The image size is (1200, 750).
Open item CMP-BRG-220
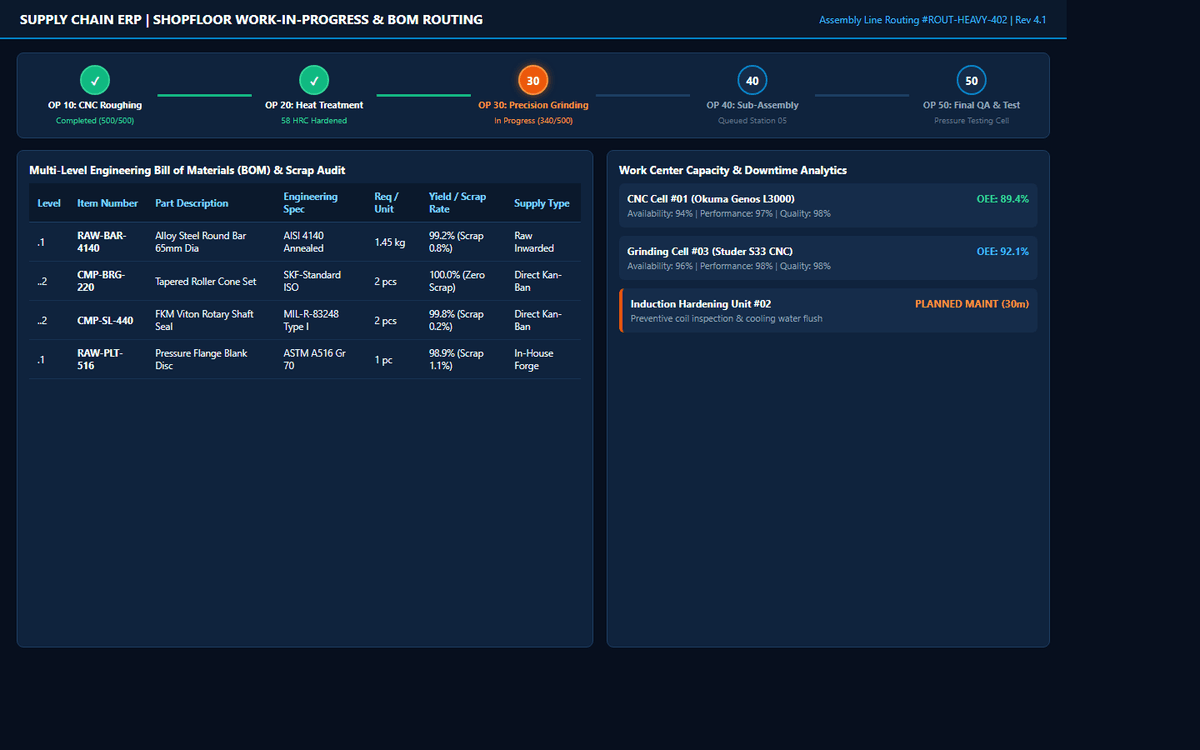(102, 281)
